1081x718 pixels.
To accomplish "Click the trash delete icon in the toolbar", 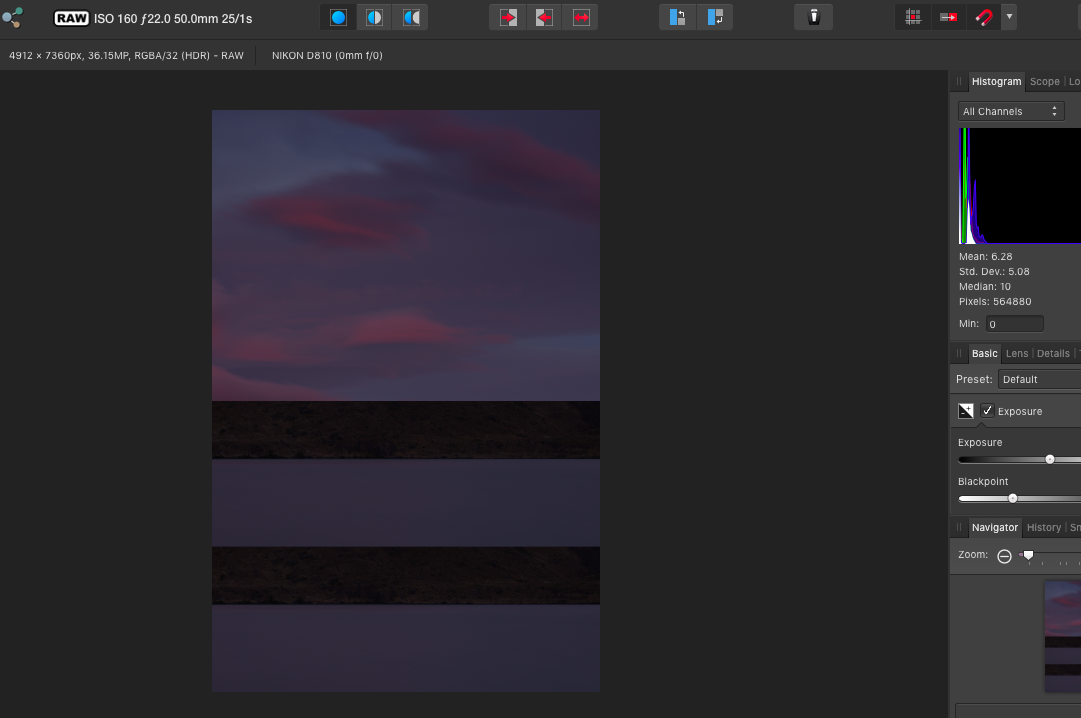I will pyautogui.click(x=813, y=16).
